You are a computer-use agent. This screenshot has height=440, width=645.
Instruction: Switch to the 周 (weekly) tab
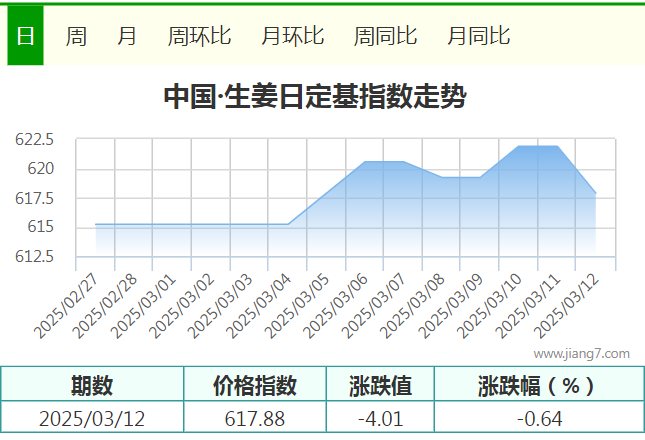(x=76, y=37)
